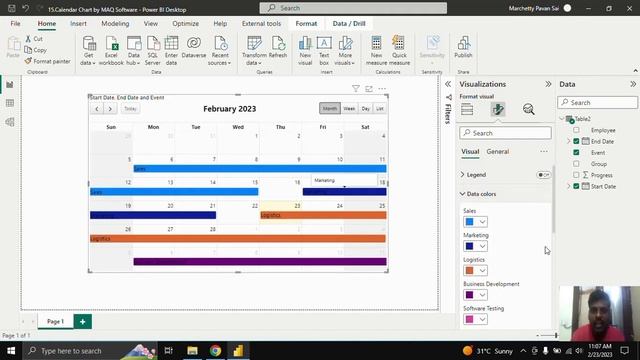640x360 pixels.
Task: Click the visual's filter icon
Action: 356,89
